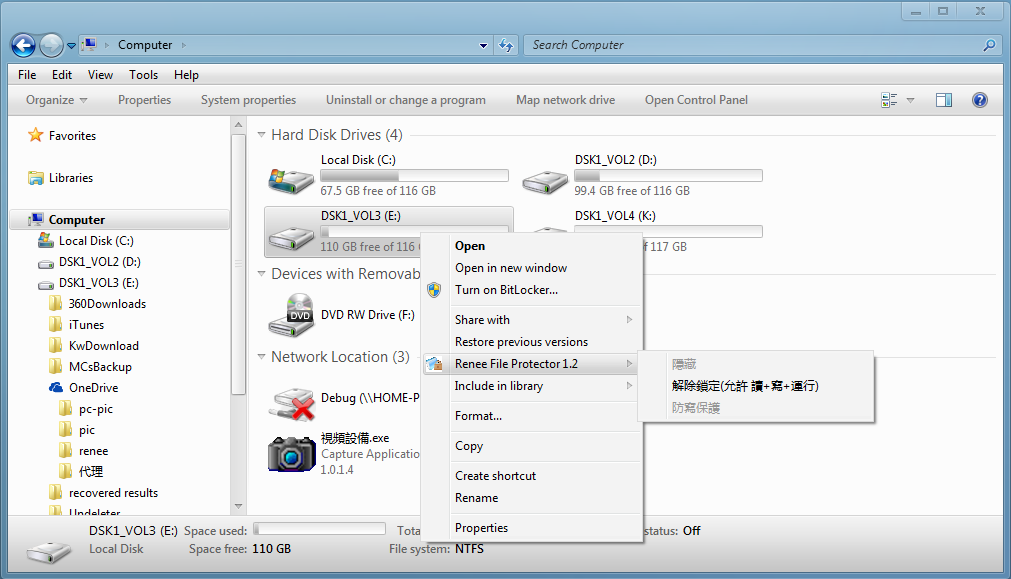Select the DSK1_VOL4 (K:) drive label
Screen dimensions: 1011x579
coord(615,216)
